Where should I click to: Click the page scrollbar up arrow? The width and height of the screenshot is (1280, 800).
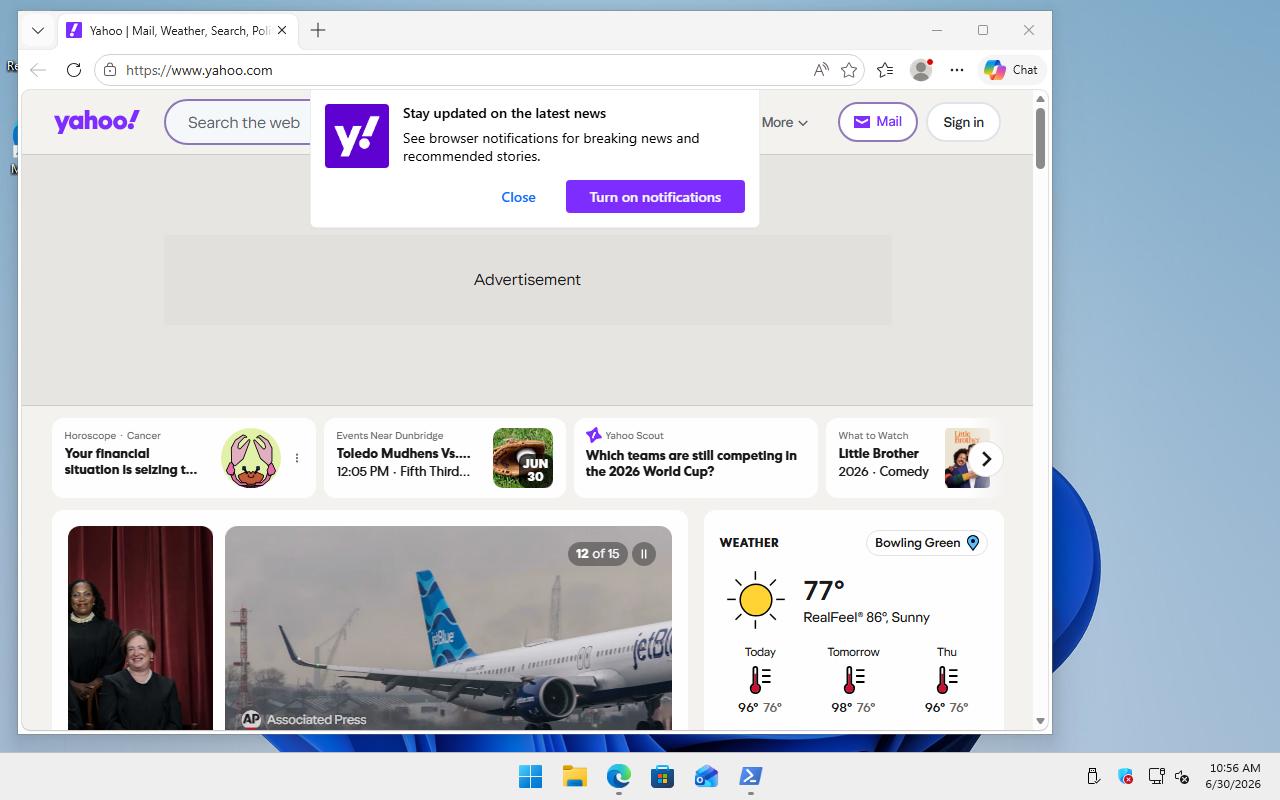pos(1040,99)
